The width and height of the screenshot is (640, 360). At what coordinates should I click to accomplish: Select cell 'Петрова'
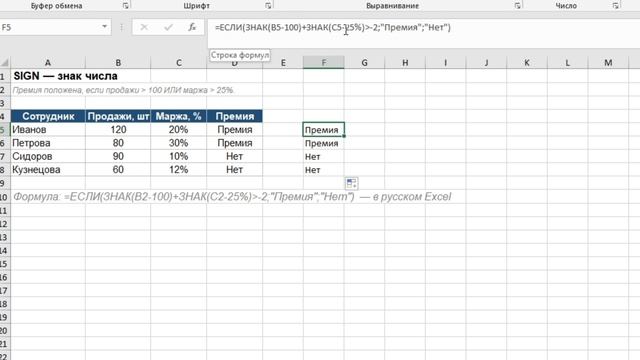[48, 143]
